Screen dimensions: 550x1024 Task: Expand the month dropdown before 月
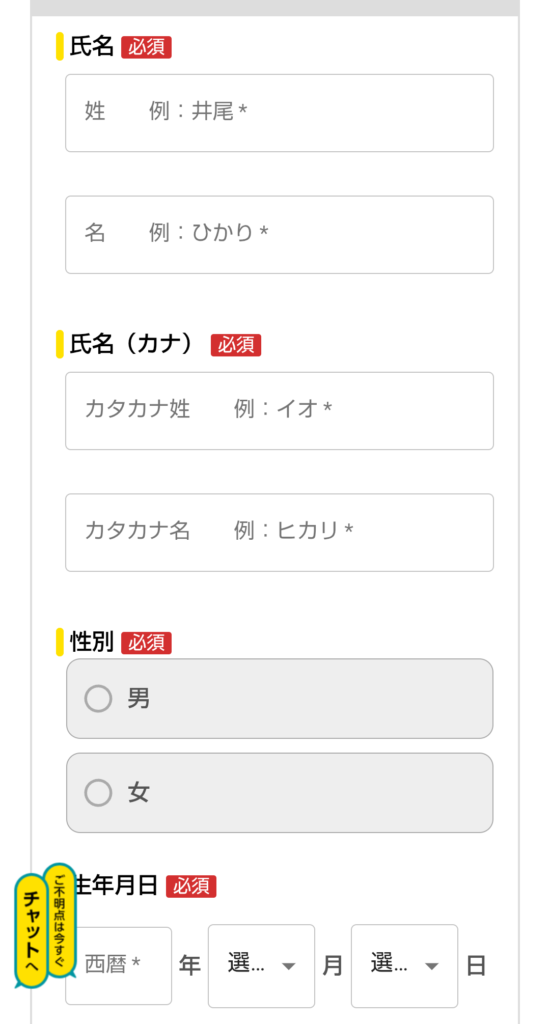[261, 966]
